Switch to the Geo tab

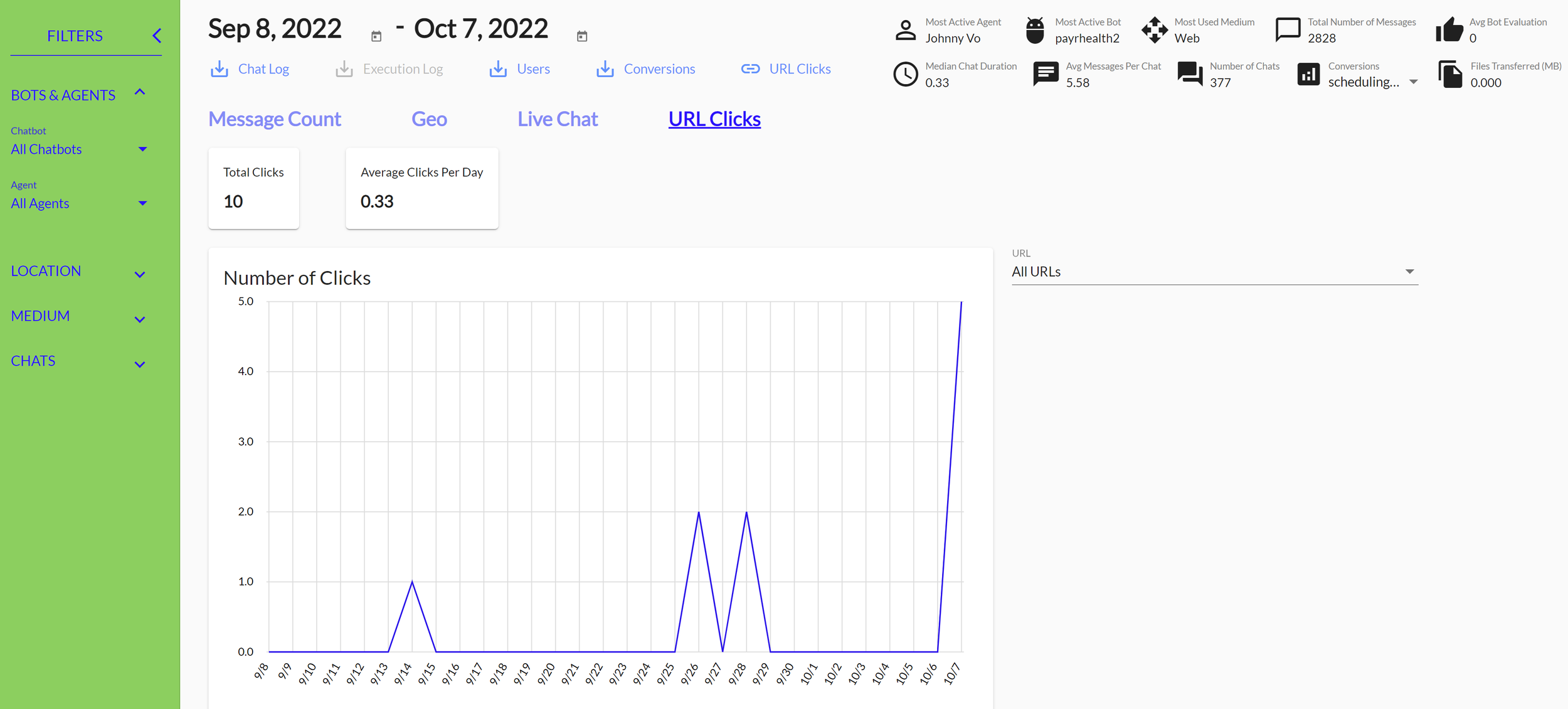coord(429,119)
